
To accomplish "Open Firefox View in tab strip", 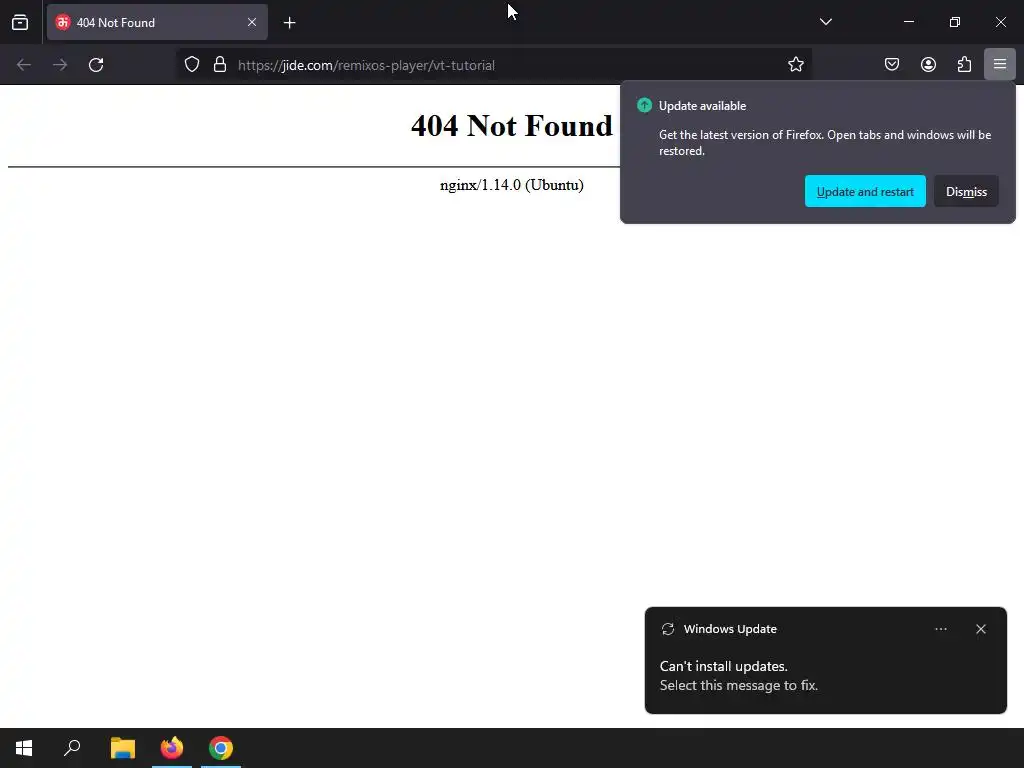I will 20,22.
